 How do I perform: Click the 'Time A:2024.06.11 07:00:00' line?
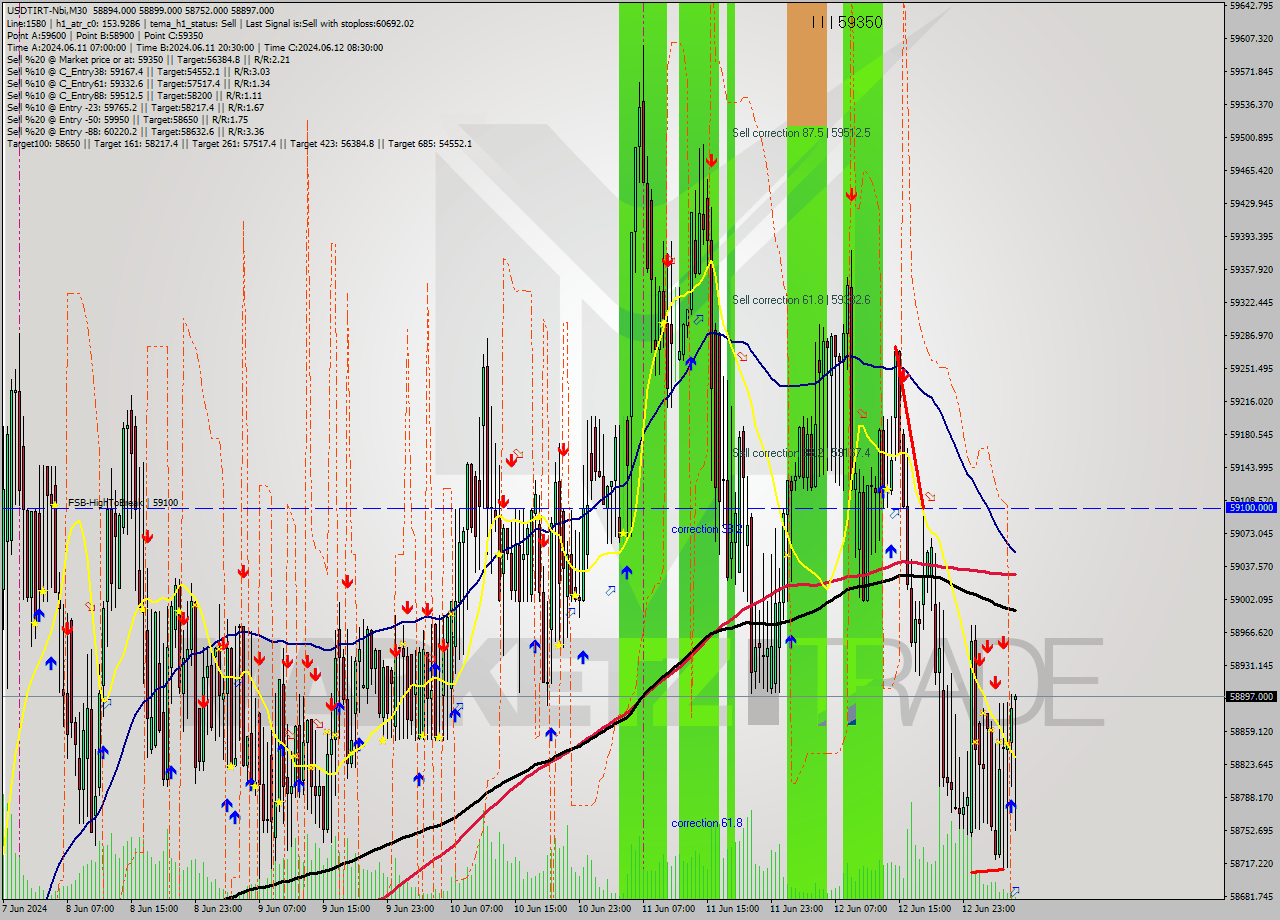coord(194,47)
